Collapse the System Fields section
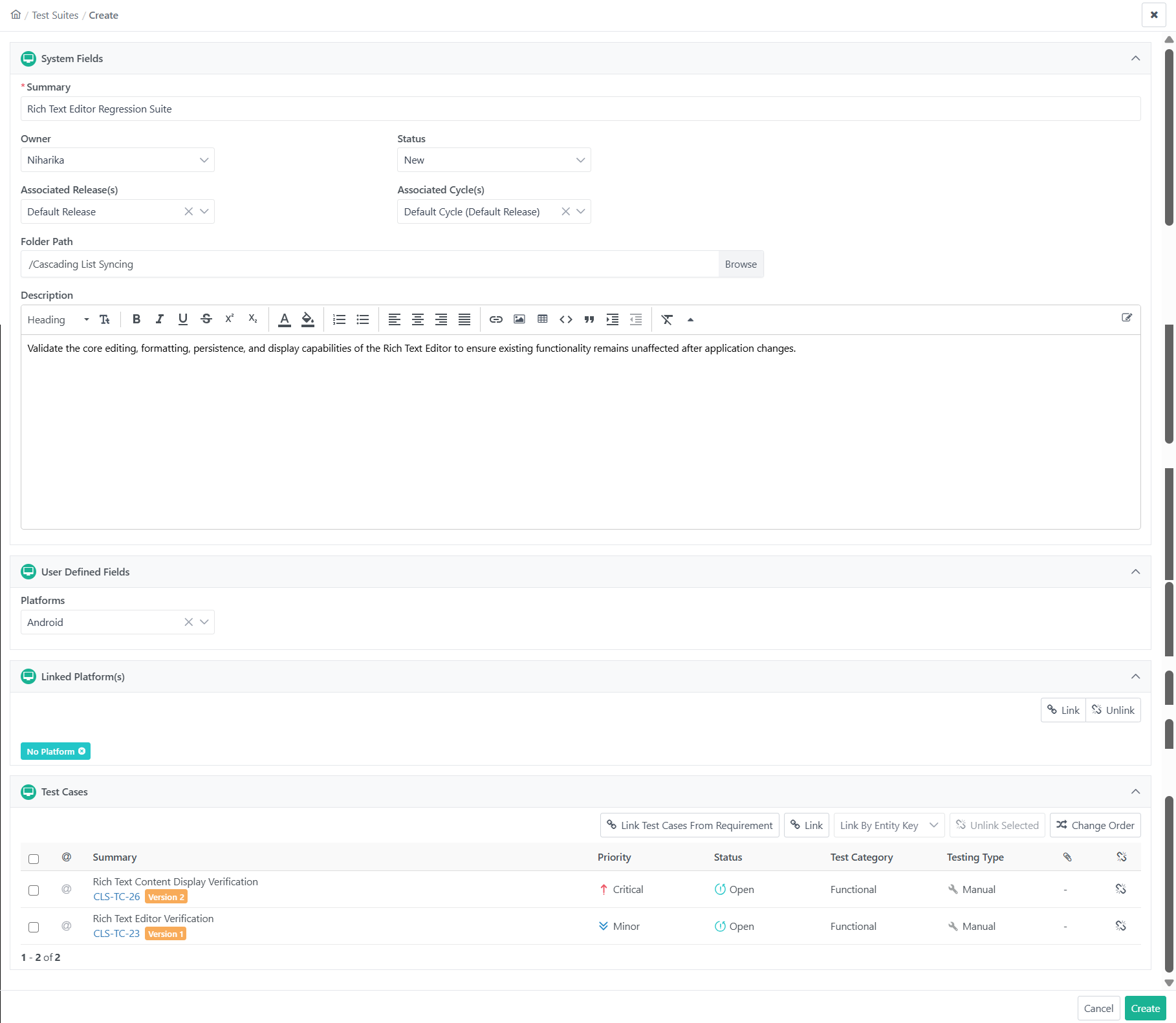The height and width of the screenshot is (1023, 1176). pyautogui.click(x=1135, y=58)
